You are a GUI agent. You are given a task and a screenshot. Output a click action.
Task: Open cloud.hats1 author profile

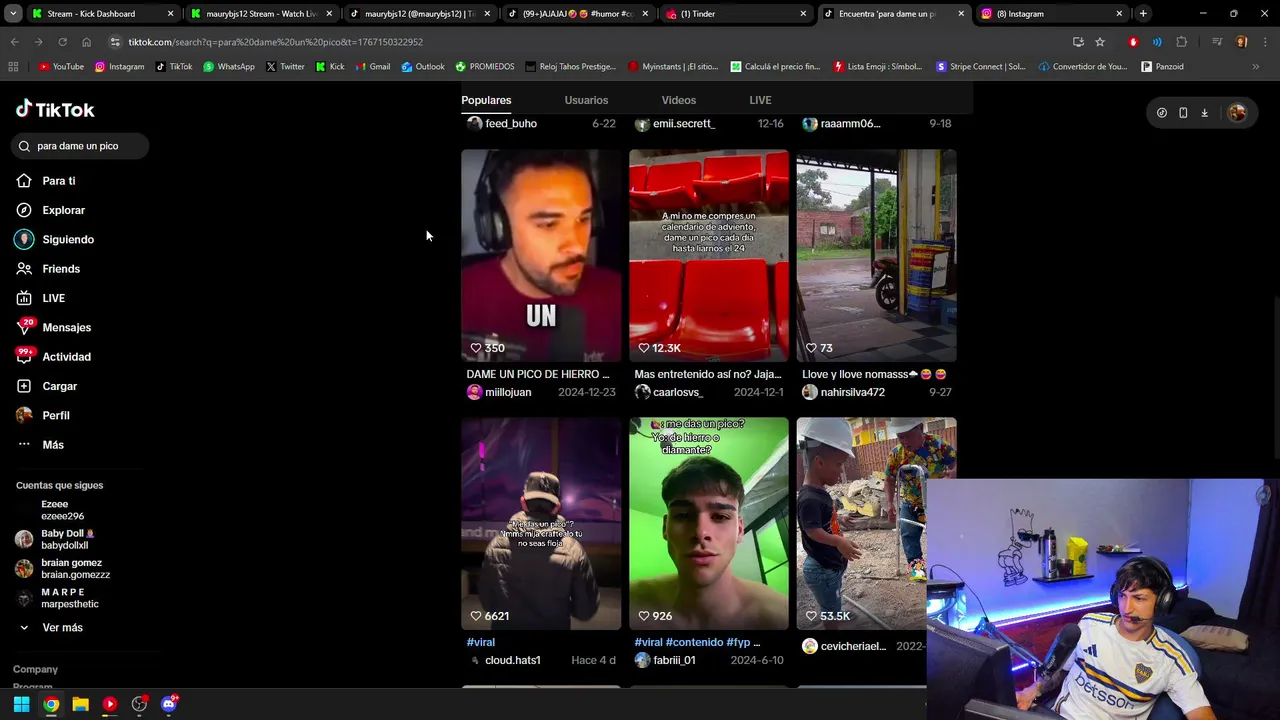[x=504, y=660]
